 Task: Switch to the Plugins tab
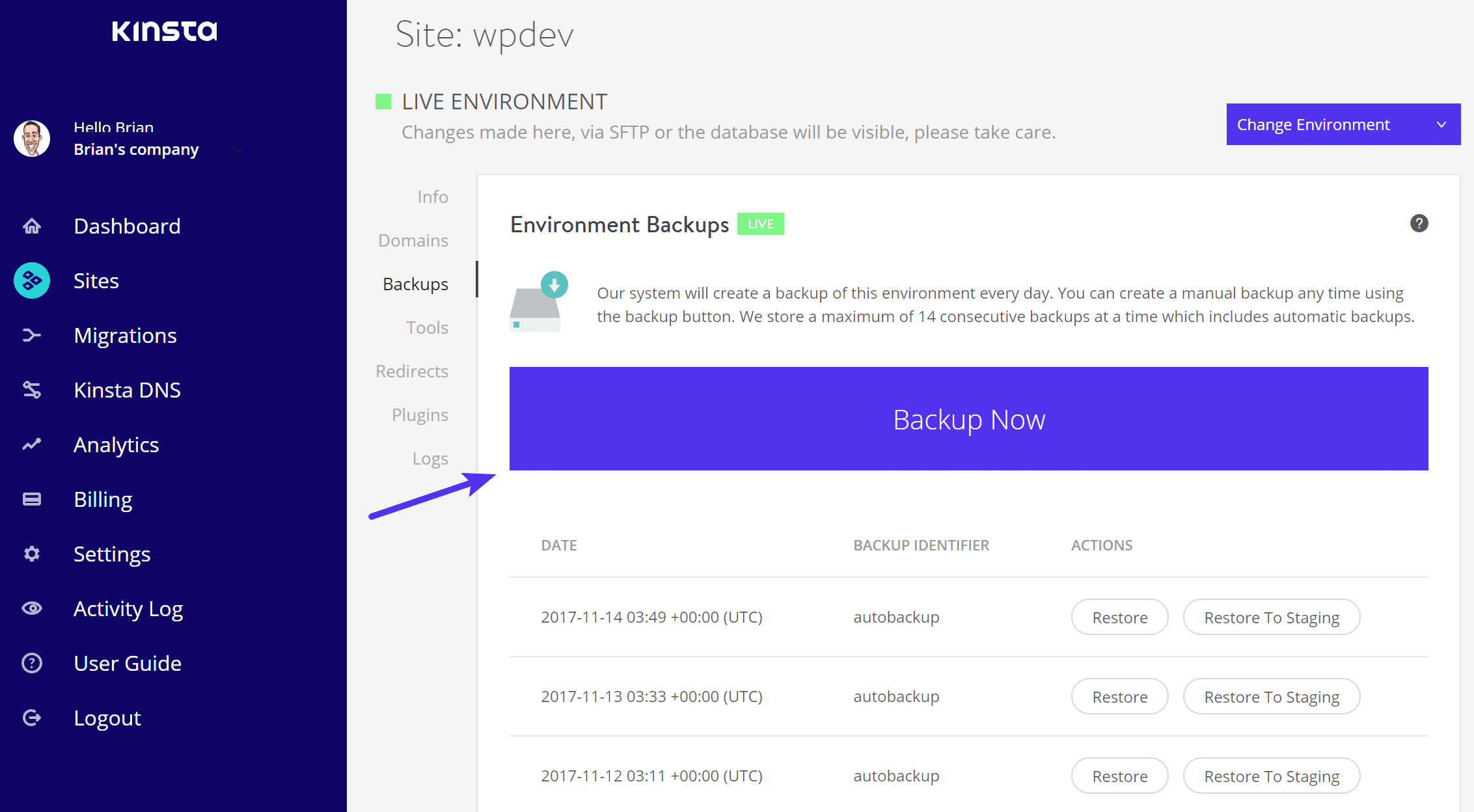[420, 414]
